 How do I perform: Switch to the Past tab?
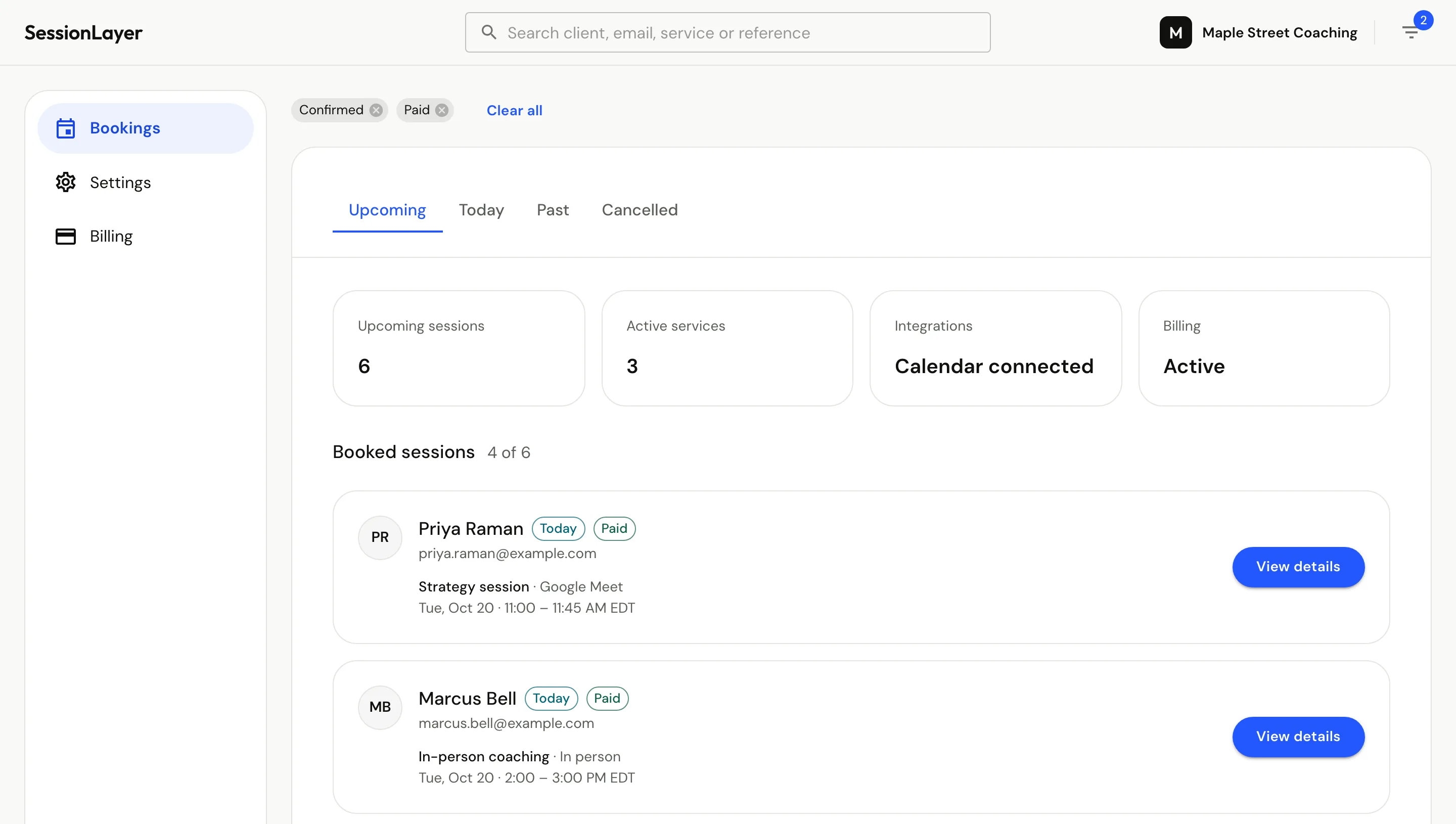coord(552,210)
